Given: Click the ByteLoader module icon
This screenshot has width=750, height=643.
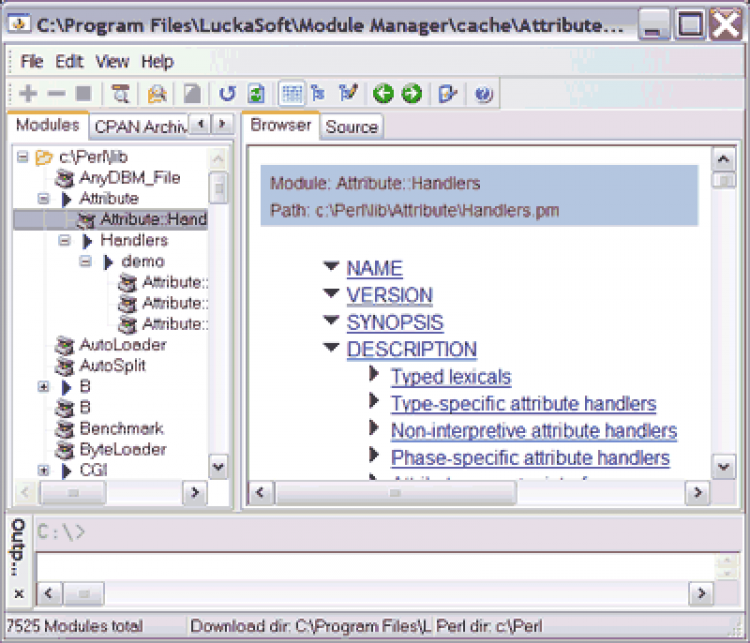Looking at the screenshot, I should click(x=65, y=450).
